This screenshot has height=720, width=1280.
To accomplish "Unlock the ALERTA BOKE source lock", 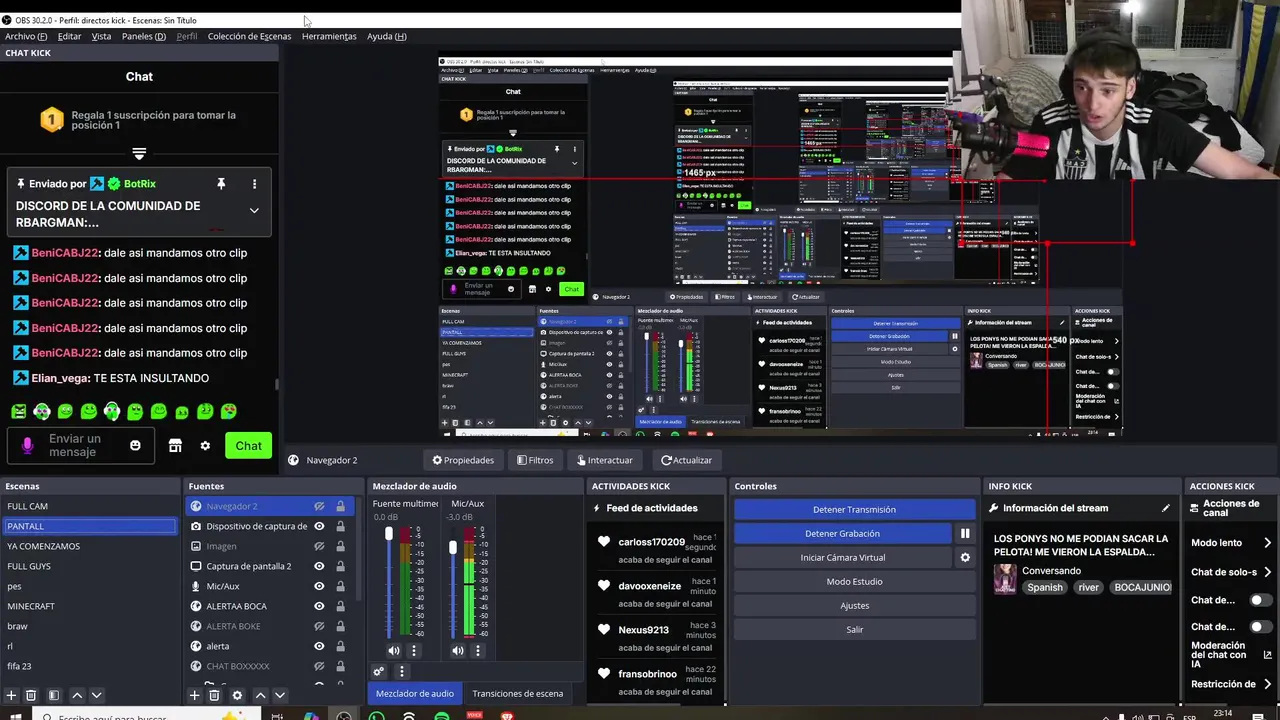I will click(x=340, y=626).
